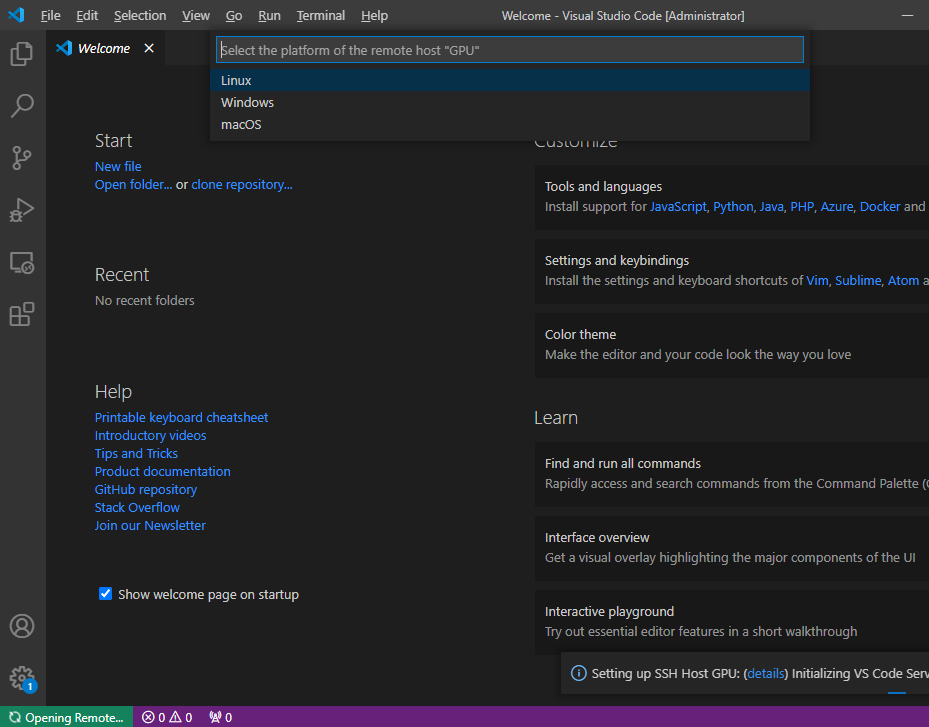Open the Accounts icon in activity bar

tap(22, 626)
